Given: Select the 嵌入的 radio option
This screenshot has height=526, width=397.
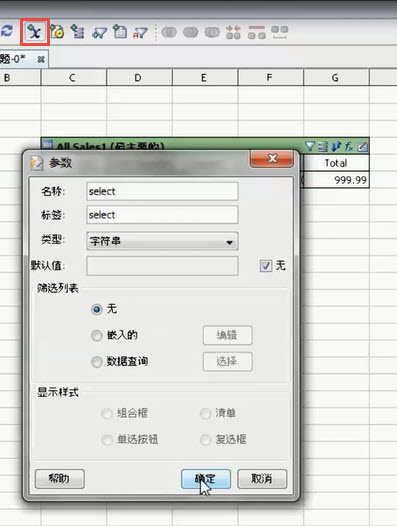Looking at the screenshot, I should coord(97,335).
